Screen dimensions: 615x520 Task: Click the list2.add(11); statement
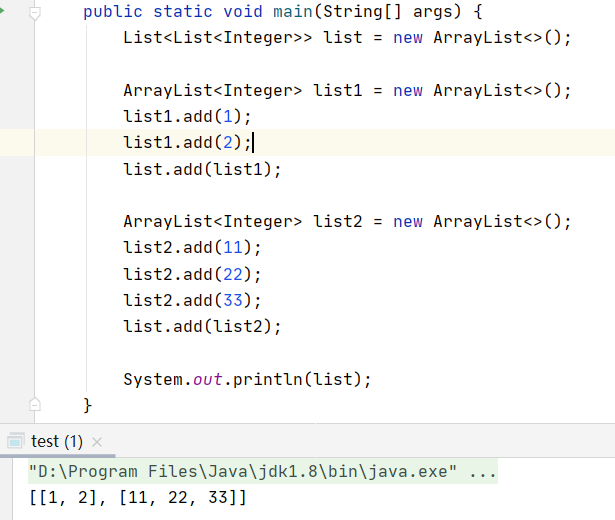192,247
